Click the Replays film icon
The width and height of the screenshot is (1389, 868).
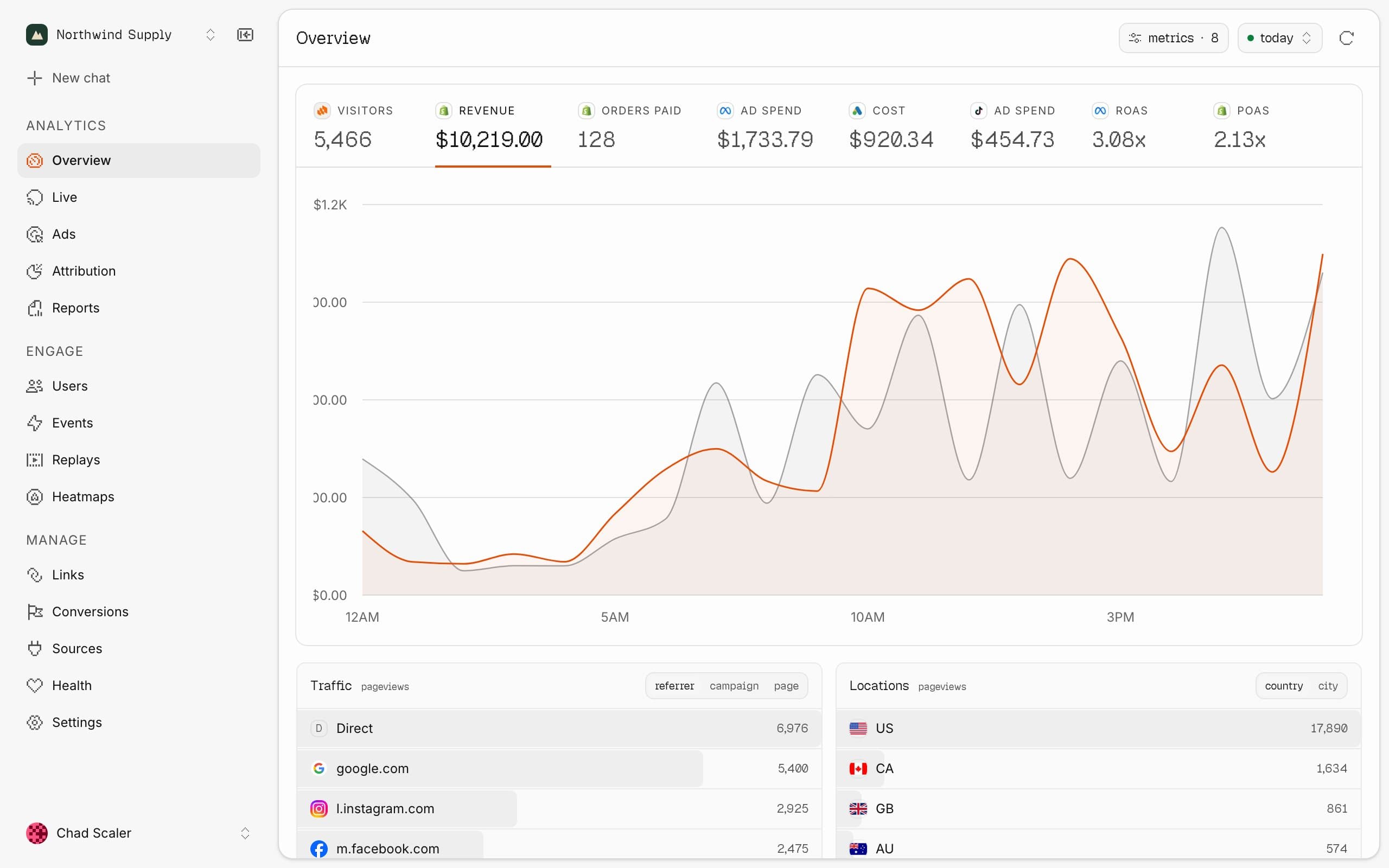[x=35, y=460]
